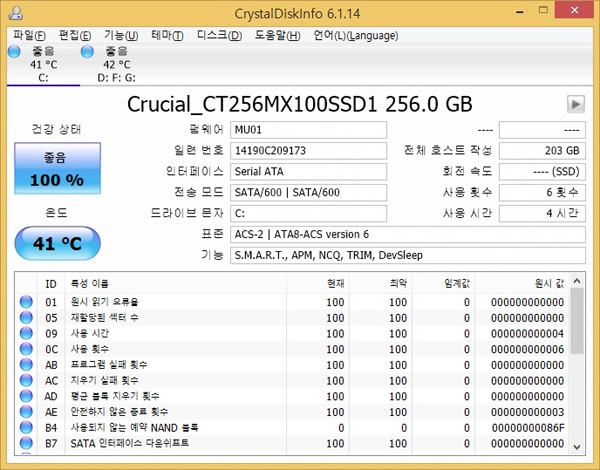Image resolution: width=600 pixels, height=470 pixels.
Task: Click the firmware field MU01
Action: tap(308, 130)
